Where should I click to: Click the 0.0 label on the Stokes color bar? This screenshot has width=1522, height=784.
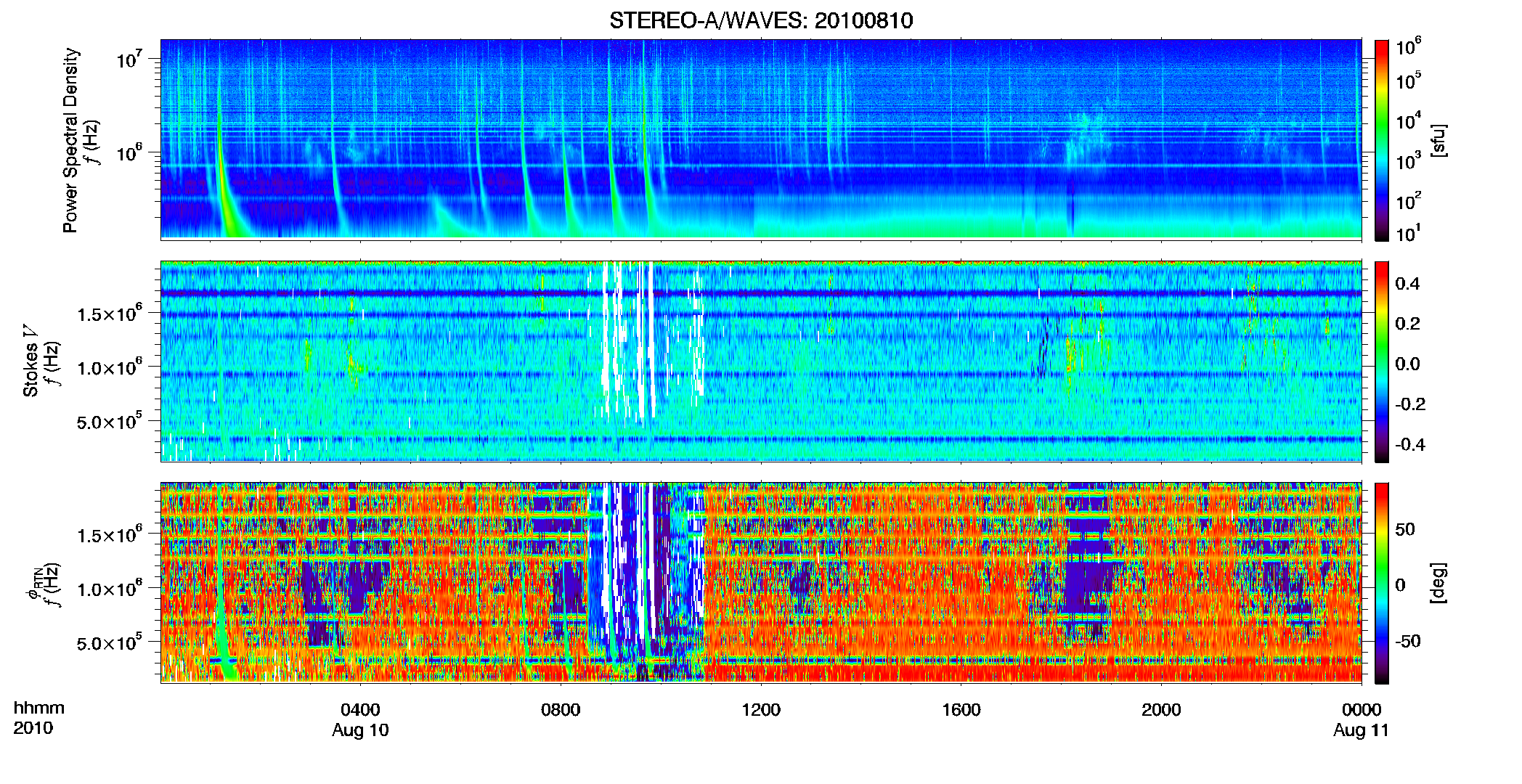1408,363
